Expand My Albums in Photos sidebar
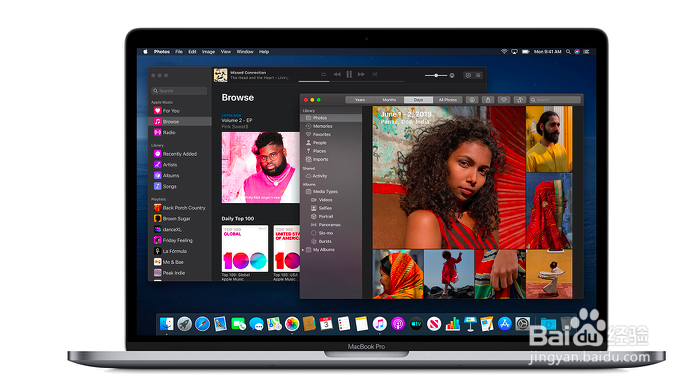Screen dimensions: 689x381 pos(303,250)
